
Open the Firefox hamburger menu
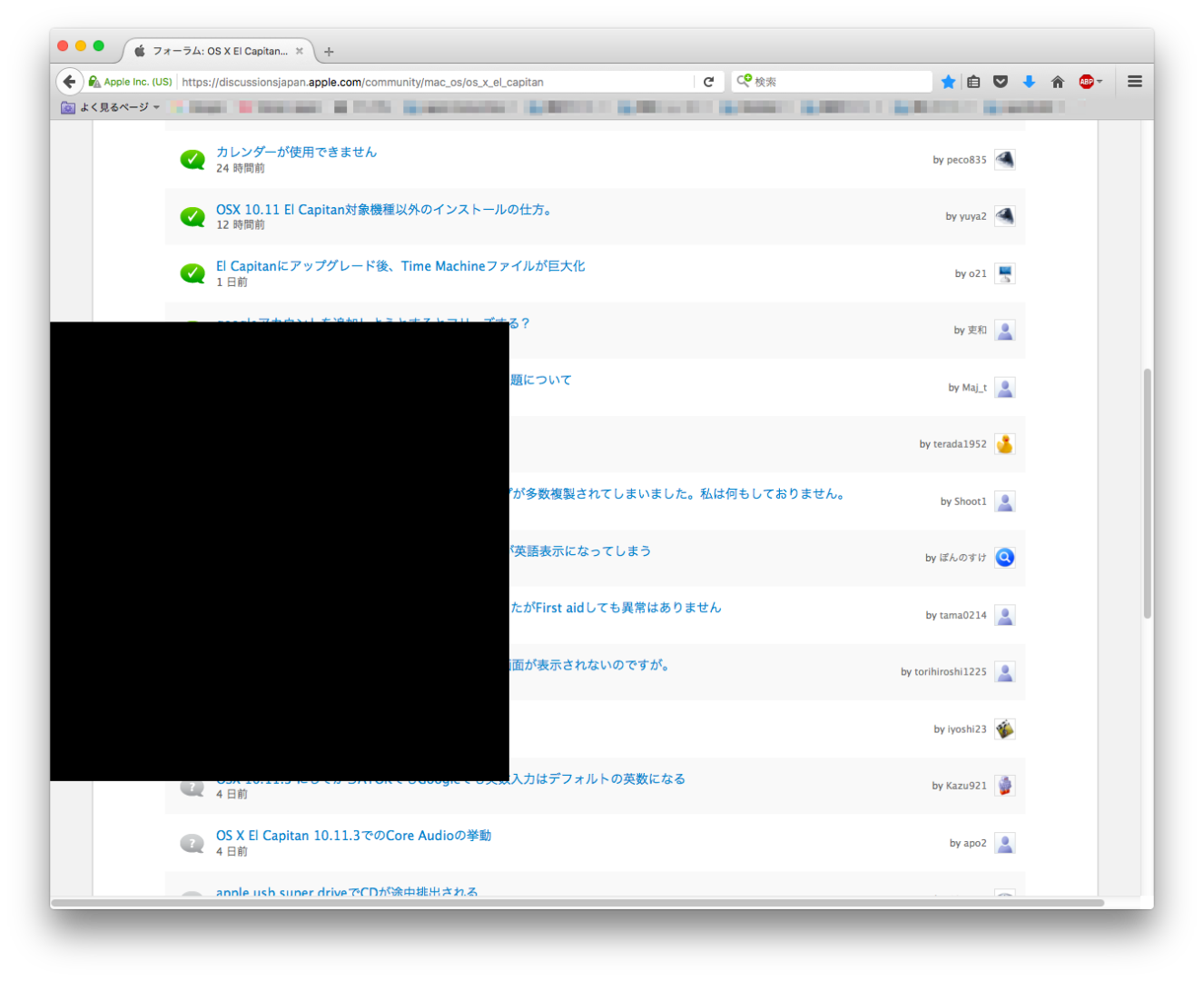[1135, 82]
